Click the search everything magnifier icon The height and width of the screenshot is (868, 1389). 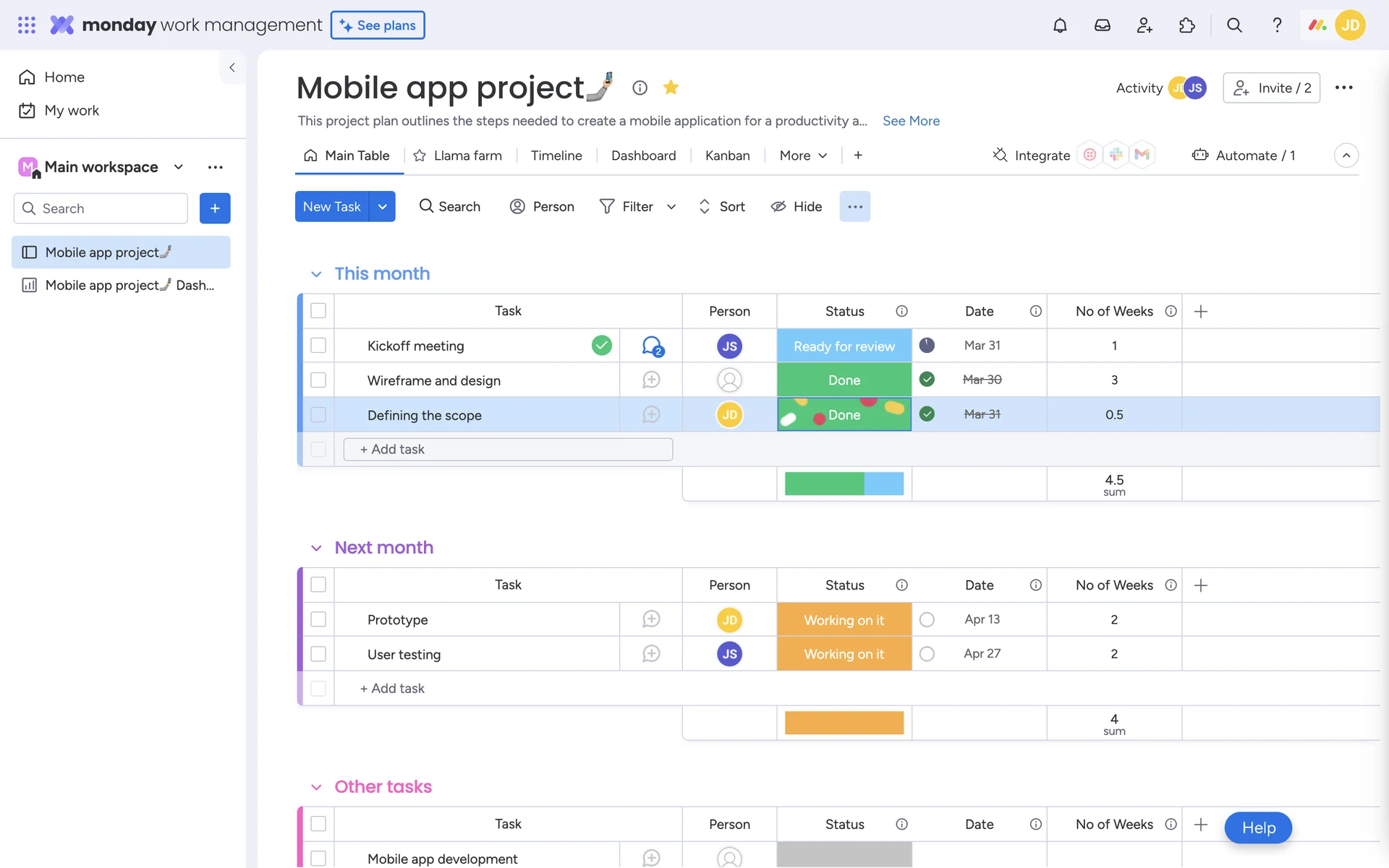click(1234, 25)
